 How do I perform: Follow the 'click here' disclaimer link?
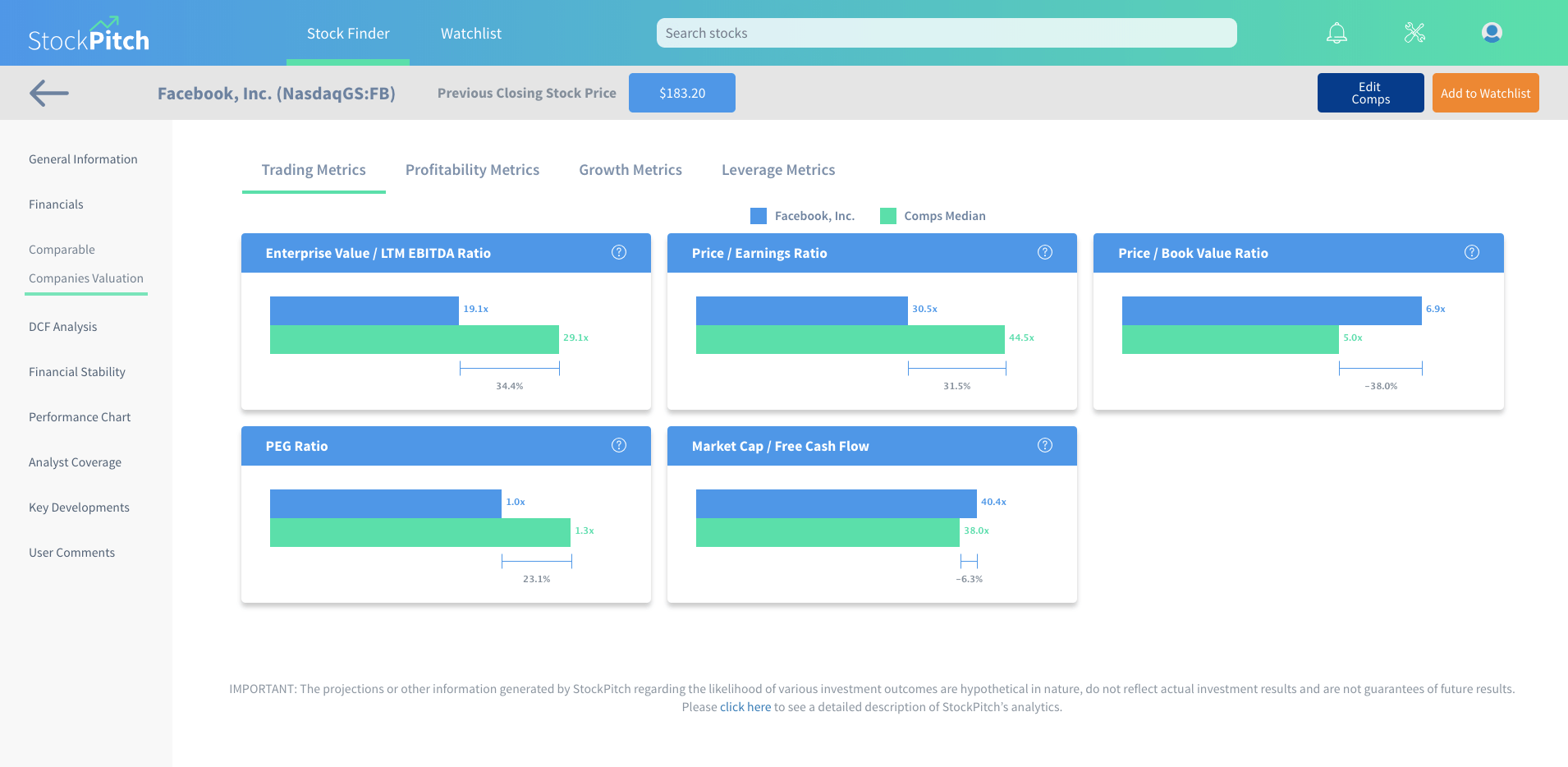[x=745, y=707]
